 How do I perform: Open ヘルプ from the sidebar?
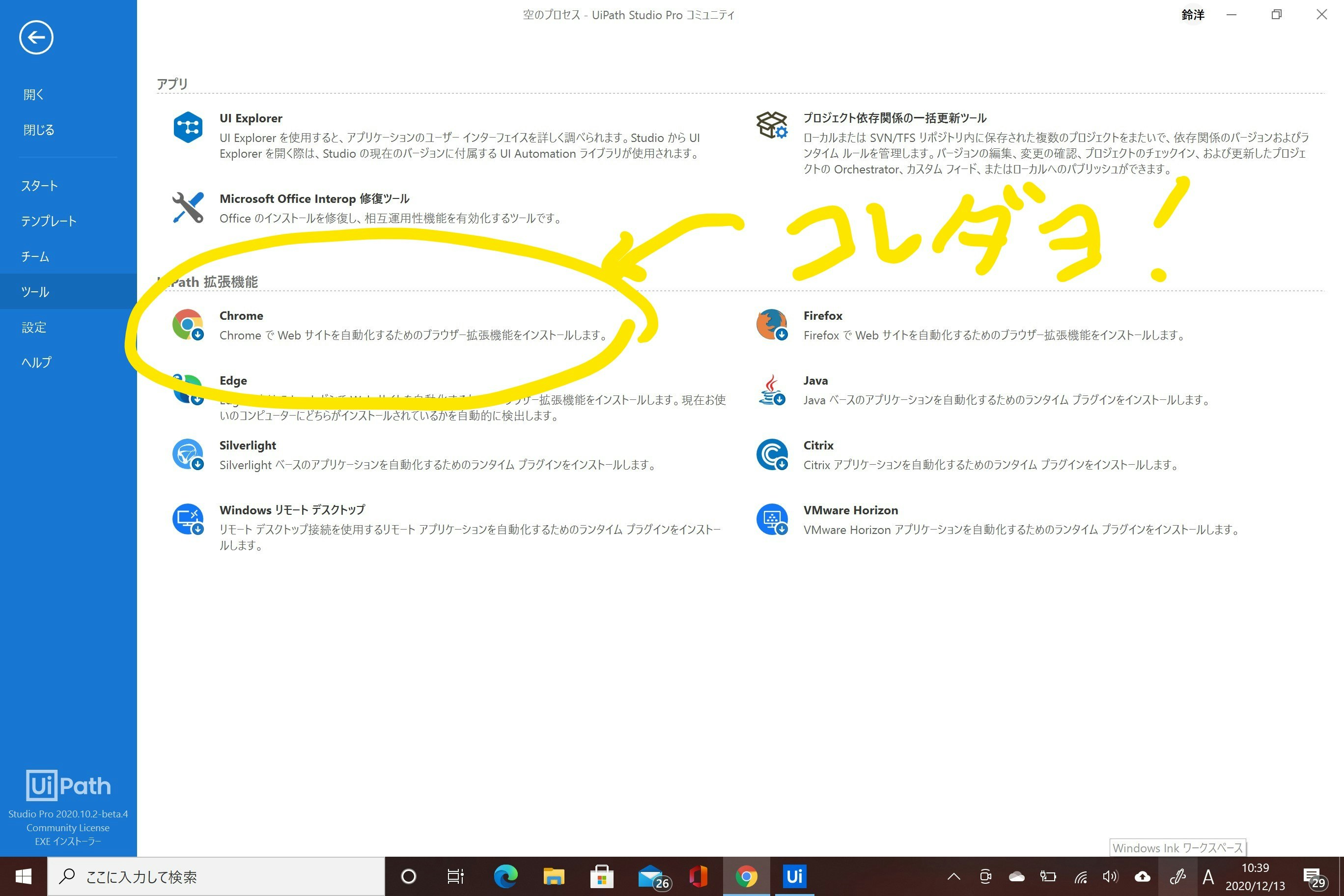pyautogui.click(x=35, y=362)
